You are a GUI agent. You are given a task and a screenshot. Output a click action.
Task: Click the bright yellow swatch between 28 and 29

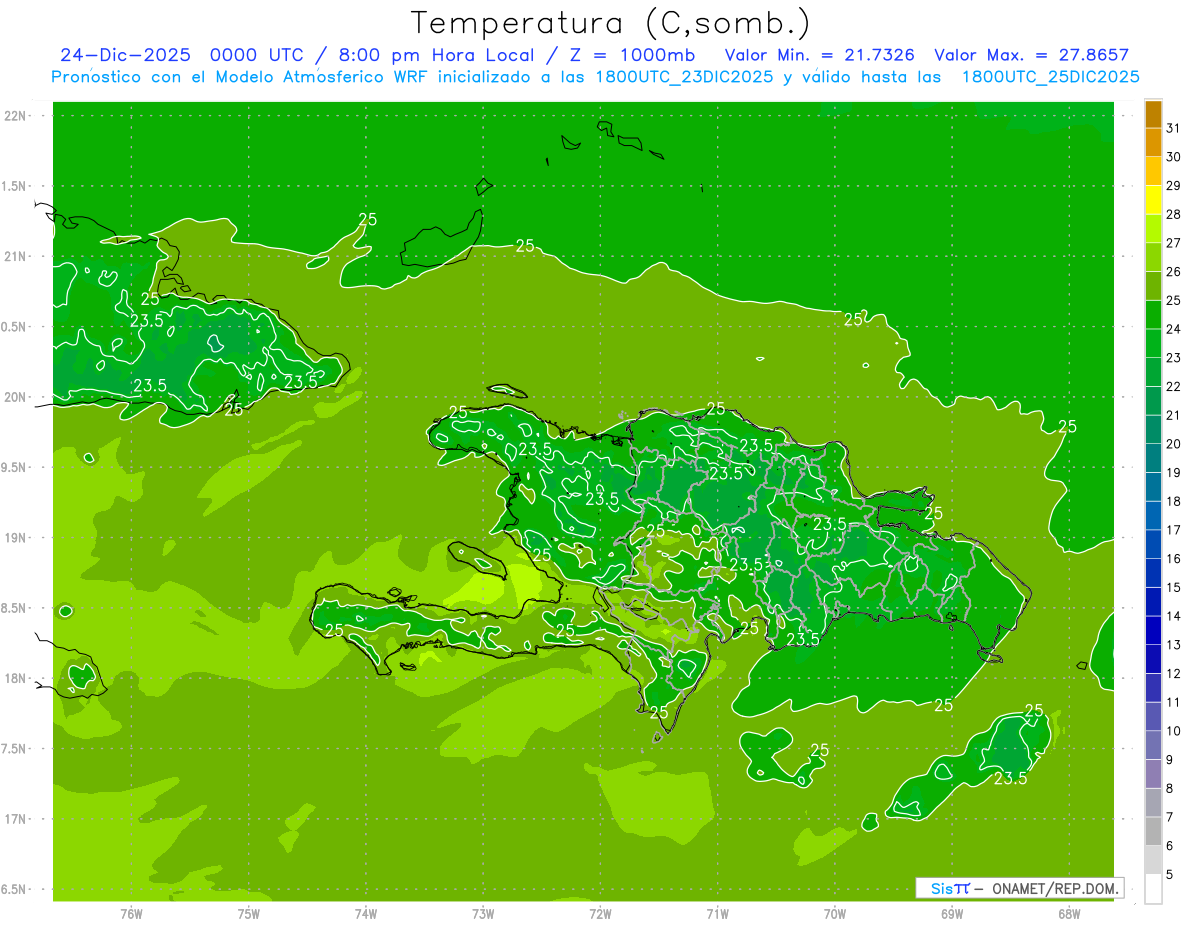(1153, 200)
